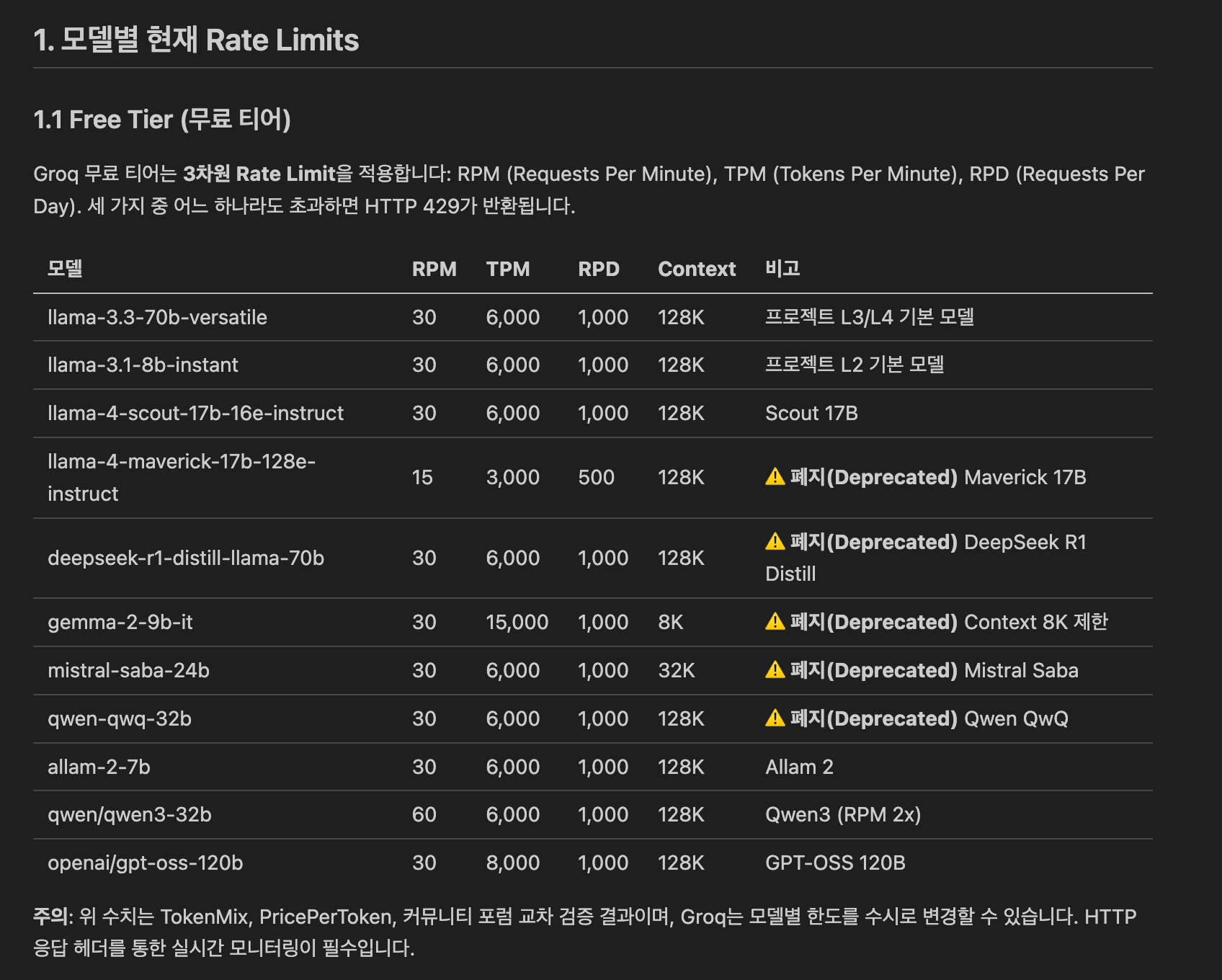1222x980 pixels.
Task: Select TPM '6,000' in the qwen-qwq-32b row
Action: (513, 718)
